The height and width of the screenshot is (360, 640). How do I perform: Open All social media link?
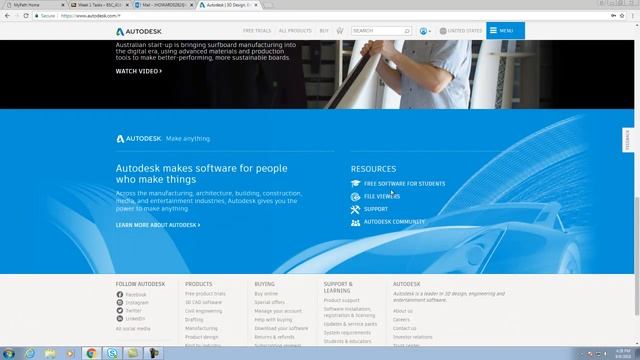pos(133,329)
